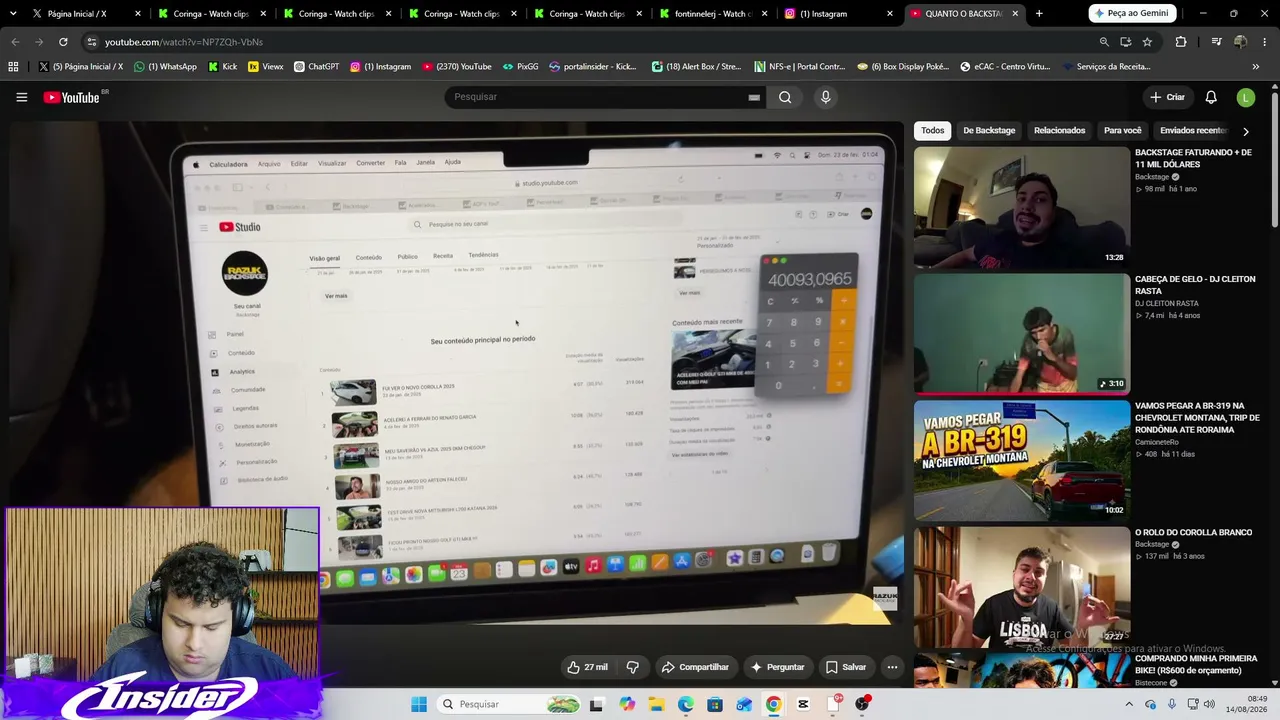
Task: Open COMPRANDO MINHA PRIMEIRA BIKE video title
Action: click(x=1196, y=665)
